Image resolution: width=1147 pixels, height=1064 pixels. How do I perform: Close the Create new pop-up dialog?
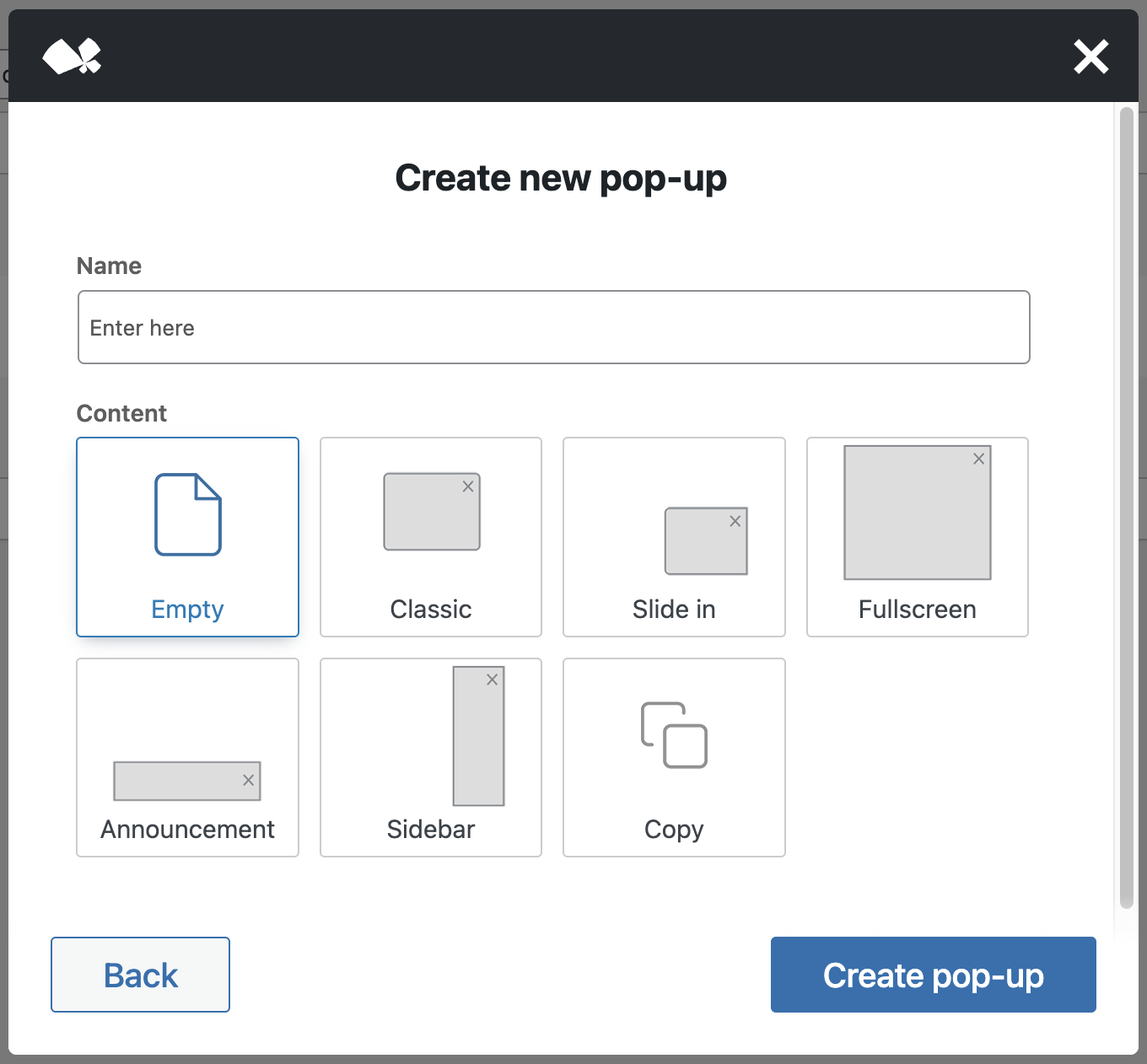[1091, 56]
